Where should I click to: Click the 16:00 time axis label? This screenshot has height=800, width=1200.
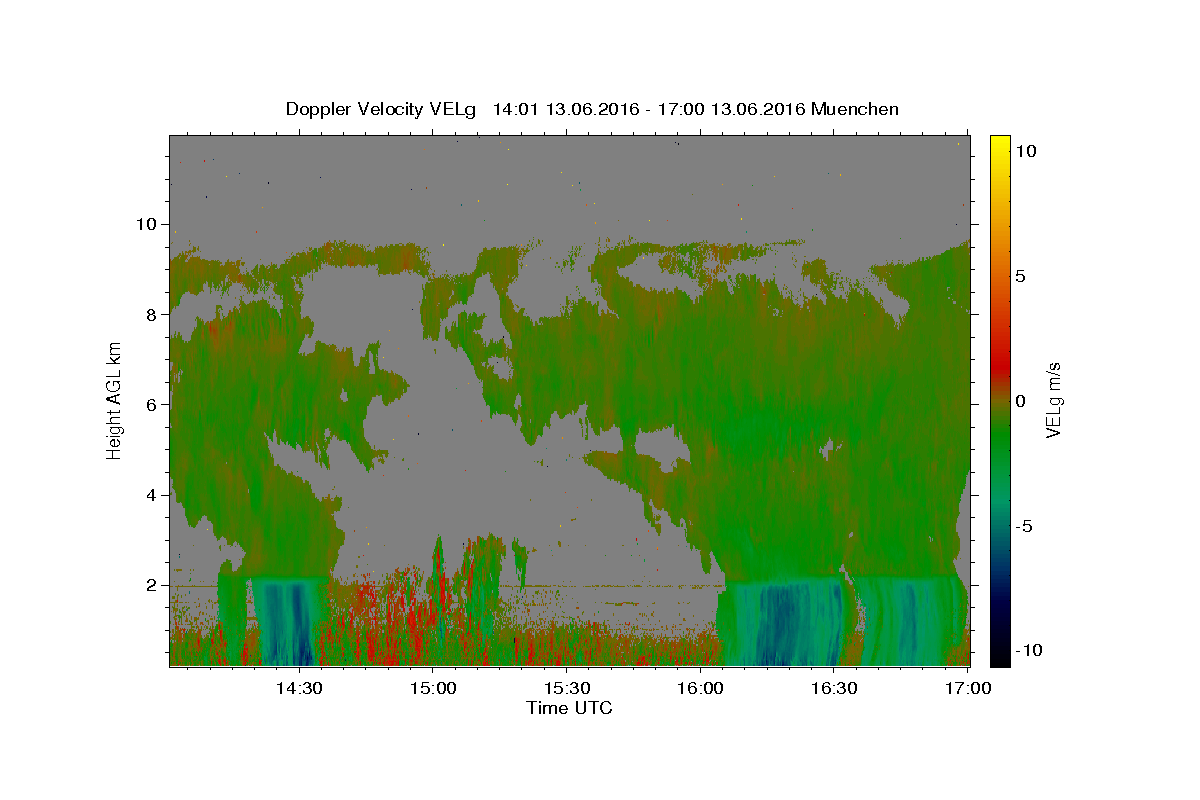[701, 688]
